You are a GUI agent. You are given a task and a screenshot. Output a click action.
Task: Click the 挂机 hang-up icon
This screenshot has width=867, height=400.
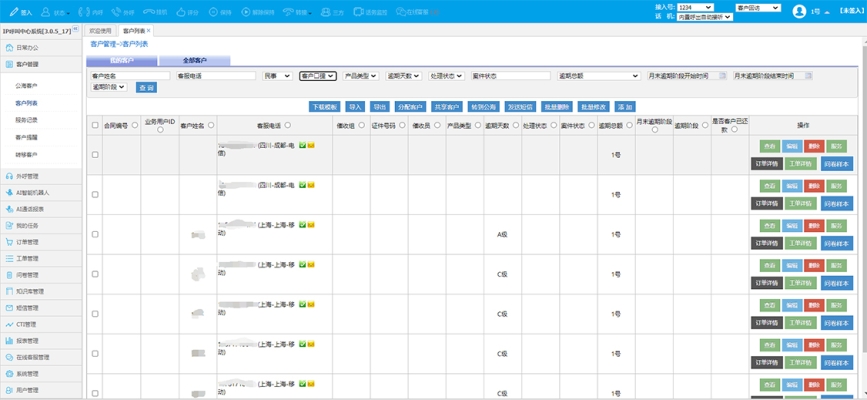click(151, 12)
